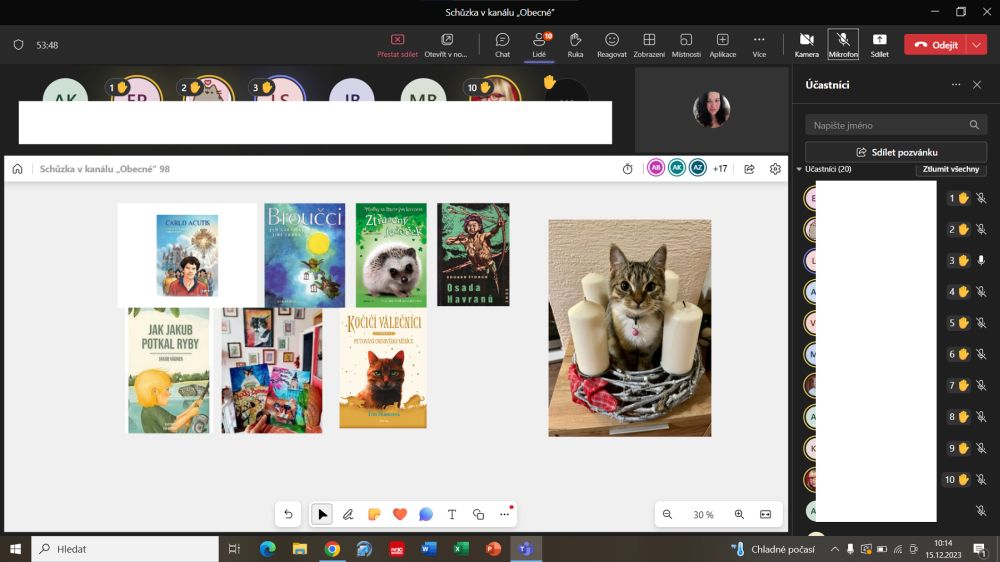The image size is (1000, 562).
Task: Click raised hand 9 in participant list
Action: coord(958,448)
